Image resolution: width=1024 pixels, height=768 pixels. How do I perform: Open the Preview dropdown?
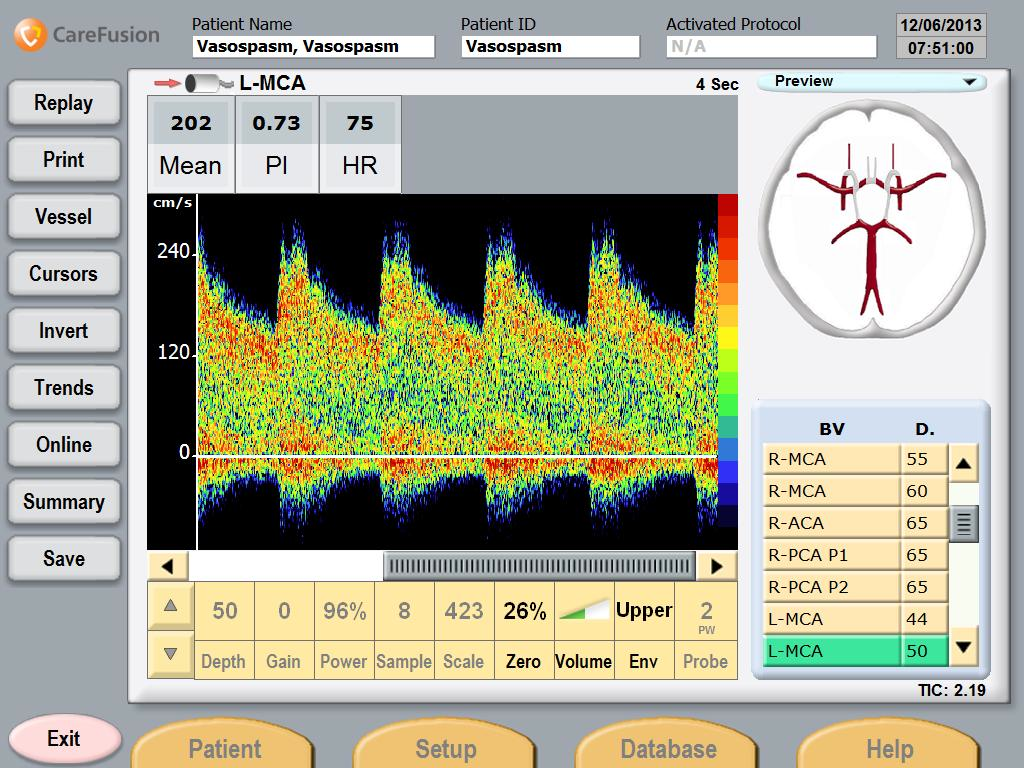872,82
